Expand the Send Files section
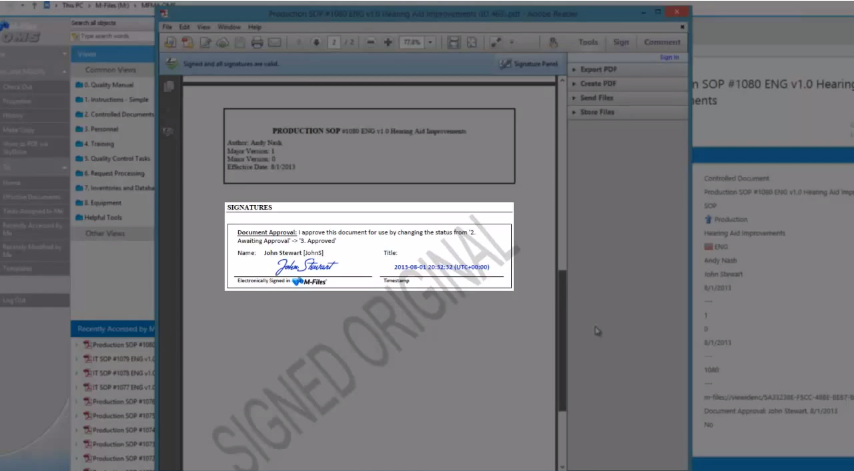This screenshot has width=854, height=471. click(x=597, y=98)
